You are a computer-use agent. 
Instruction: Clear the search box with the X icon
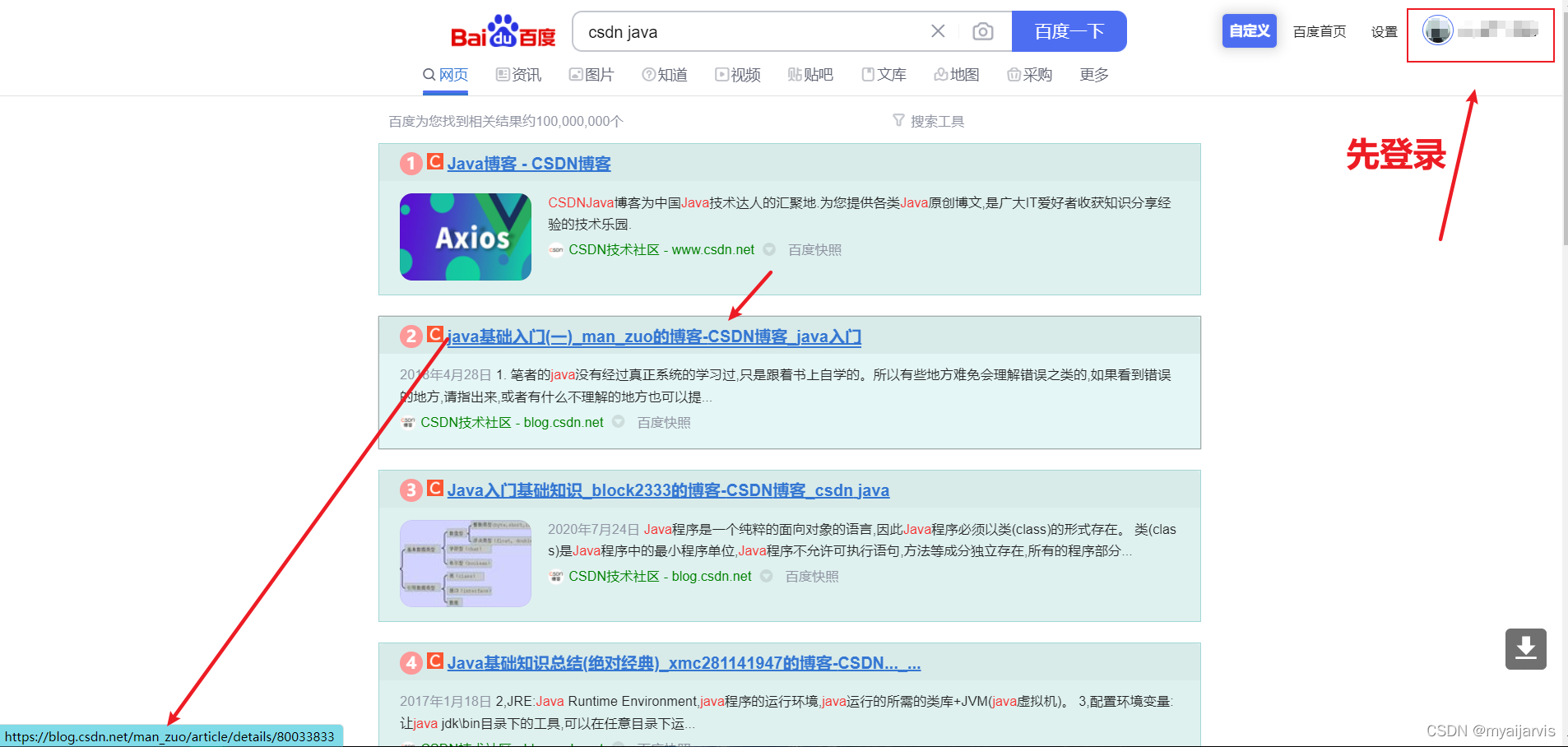938,30
